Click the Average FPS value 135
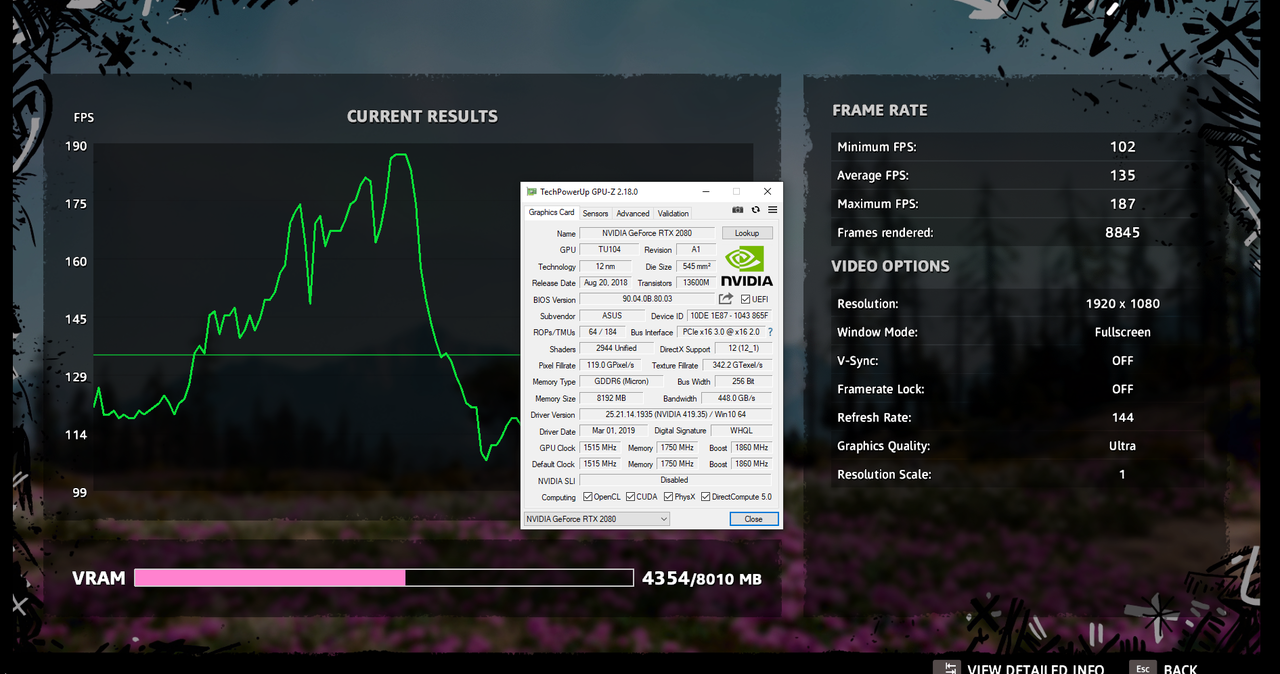The height and width of the screenshot is (674, 1280). 1122,175
